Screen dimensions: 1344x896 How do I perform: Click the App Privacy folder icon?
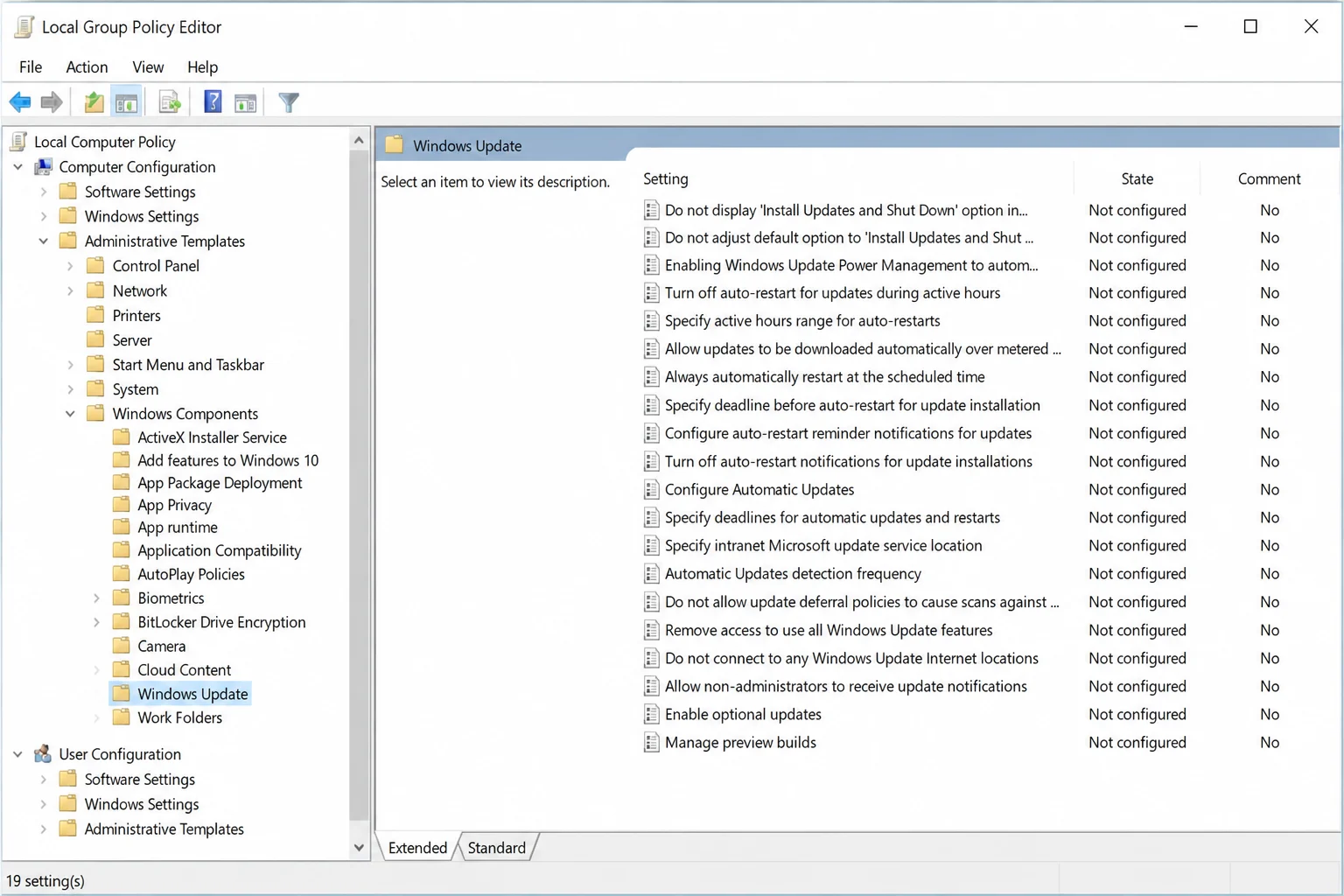pos(122,504)
